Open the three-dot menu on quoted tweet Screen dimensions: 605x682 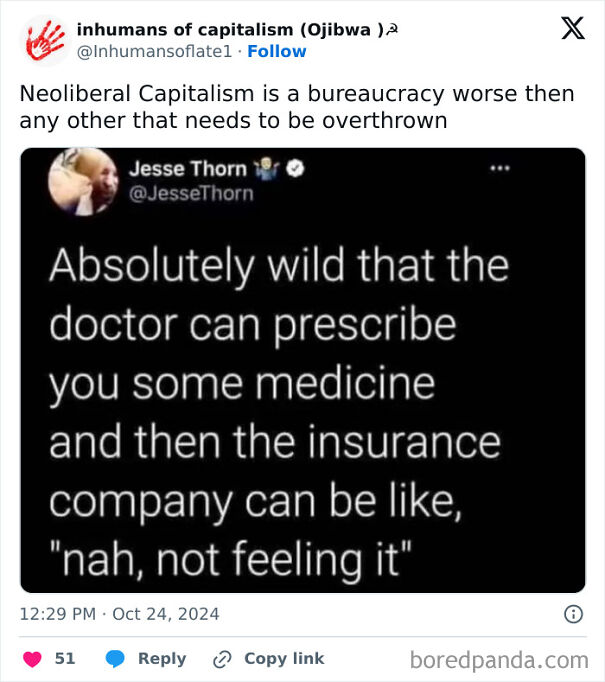[500, 168]
